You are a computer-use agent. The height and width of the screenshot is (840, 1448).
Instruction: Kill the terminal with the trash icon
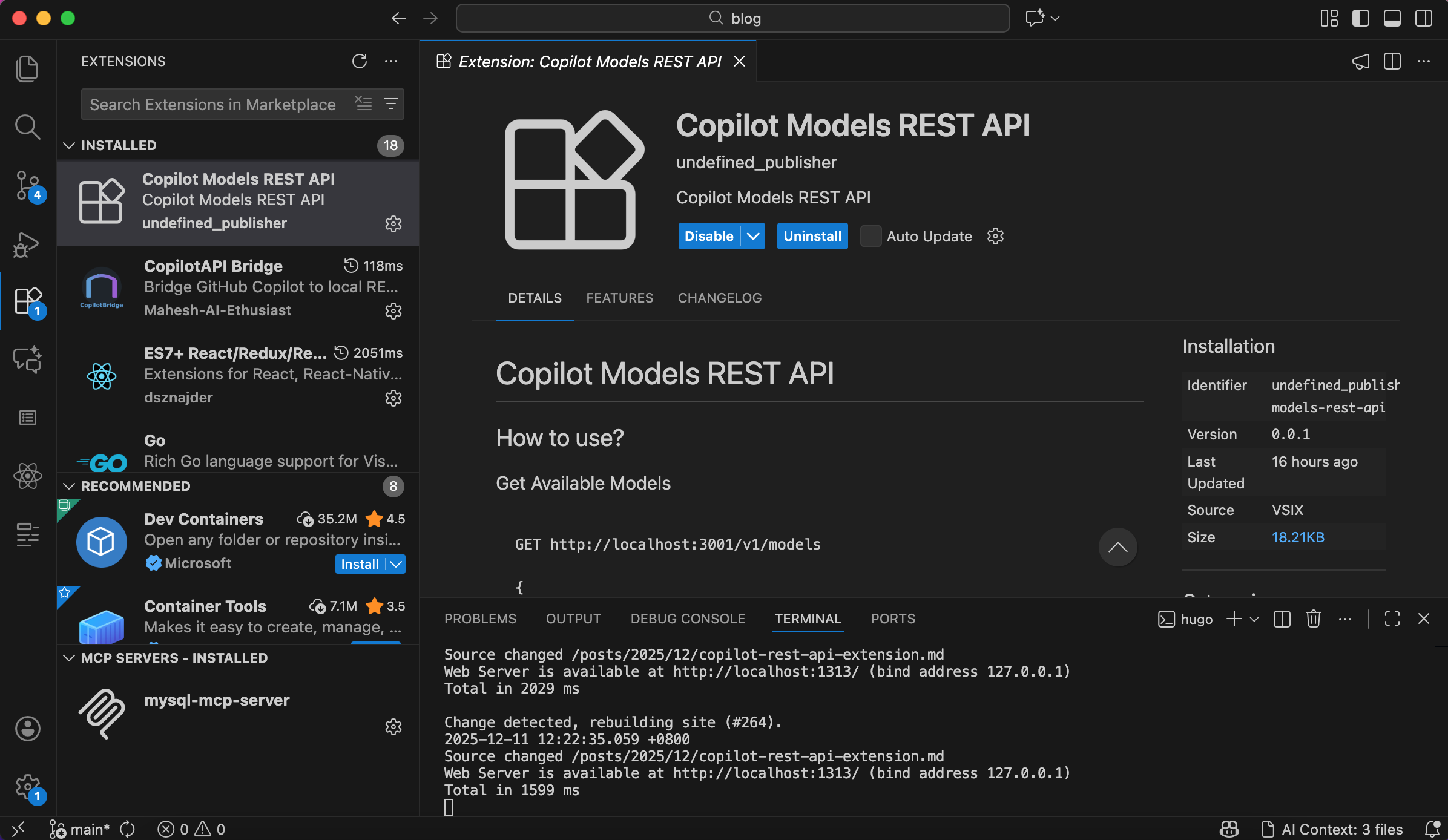1313,619
